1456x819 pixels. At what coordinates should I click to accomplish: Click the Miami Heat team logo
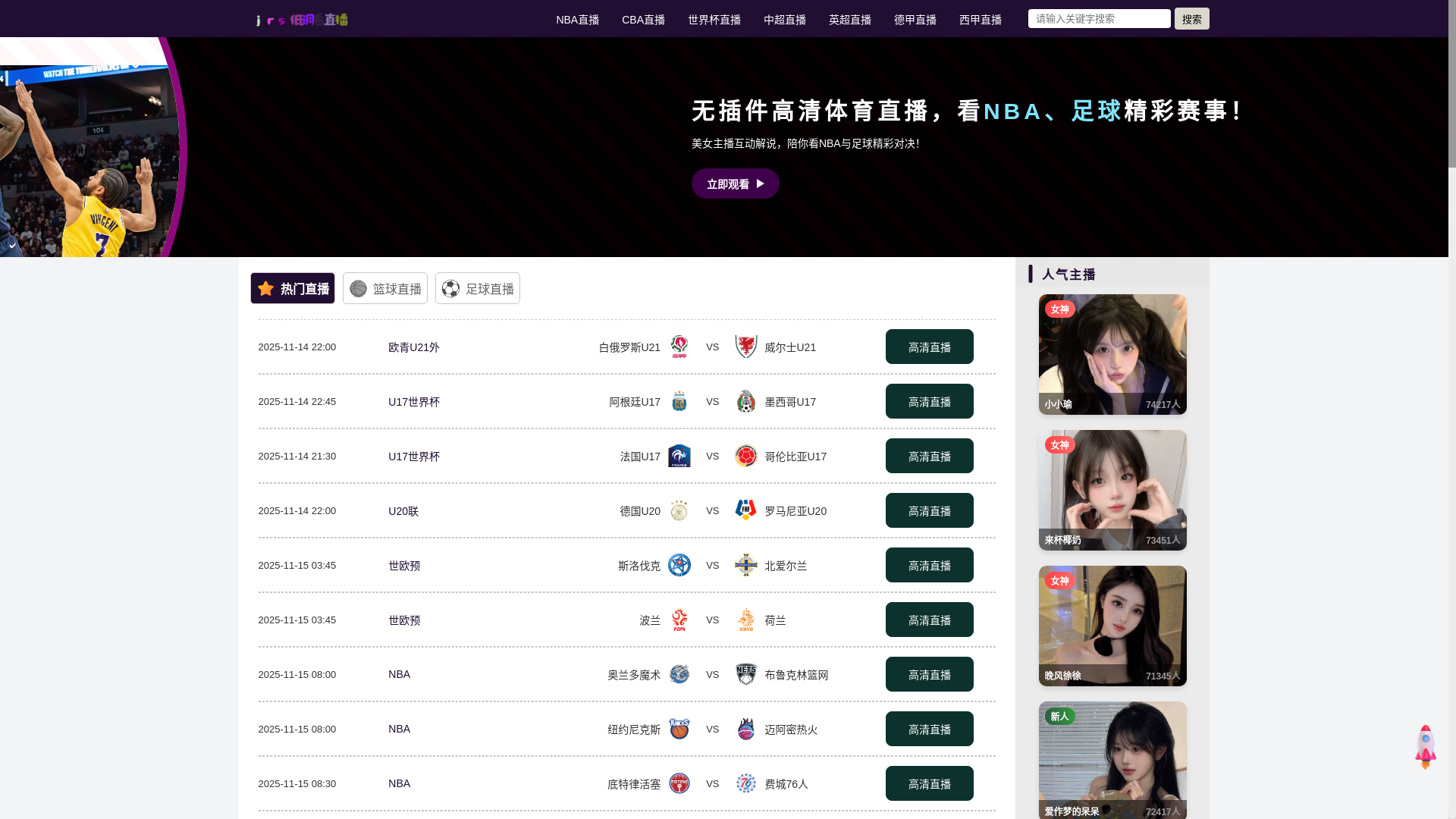click(x=746, y=729)
